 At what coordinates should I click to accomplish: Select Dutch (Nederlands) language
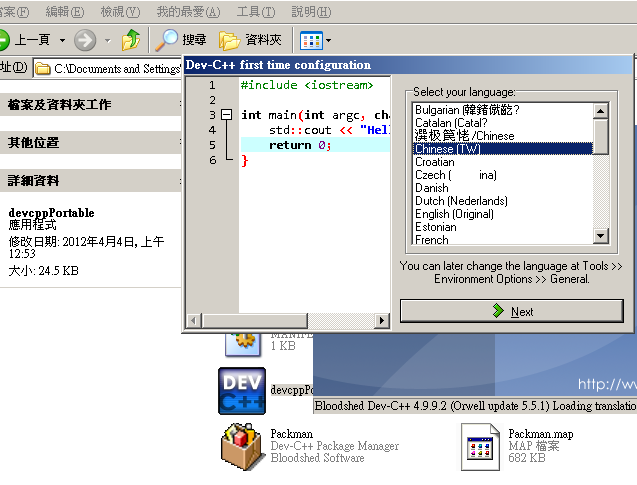pyautogui.click(x=503, y=201)
